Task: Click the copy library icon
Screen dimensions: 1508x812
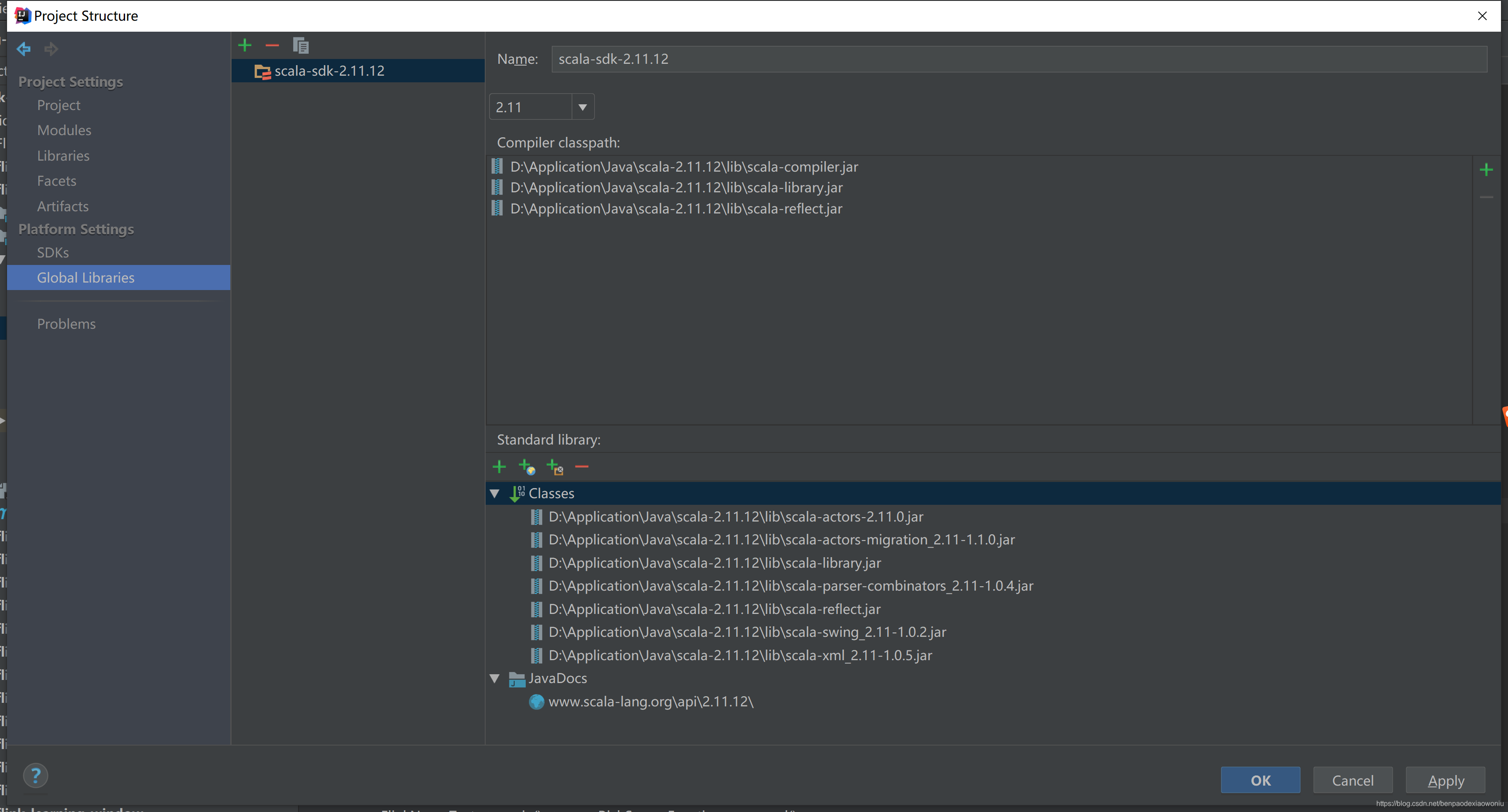Action: tap(300, 45)
